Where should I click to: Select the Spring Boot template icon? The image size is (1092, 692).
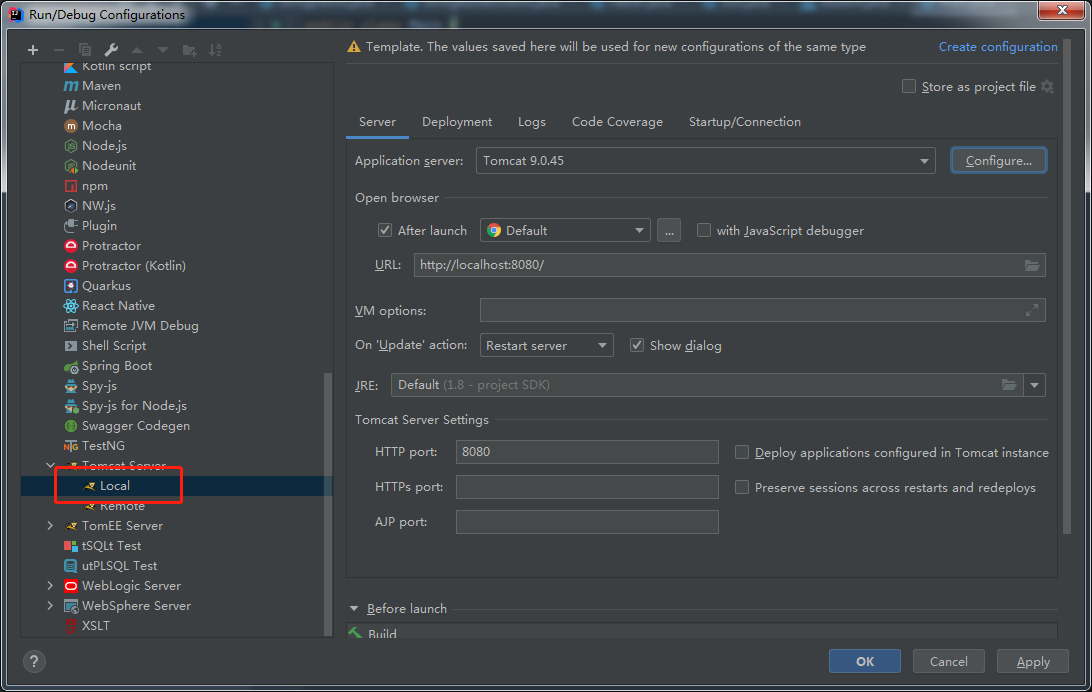coord(70,366)
